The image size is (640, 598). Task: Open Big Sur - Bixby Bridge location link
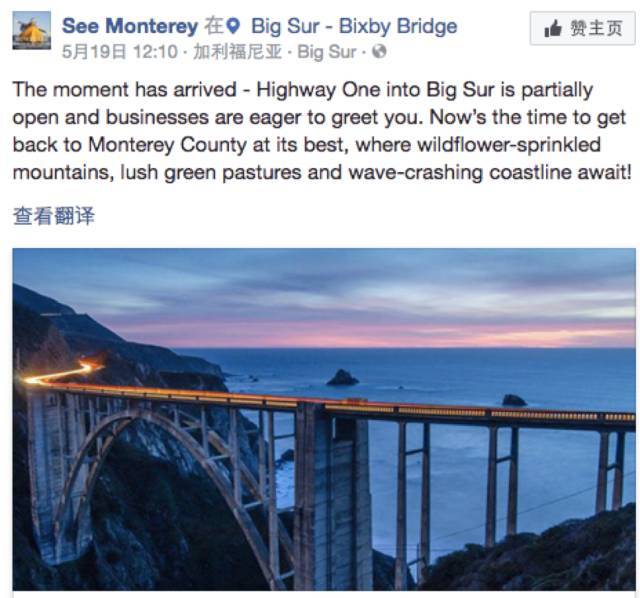coord(354,27)
